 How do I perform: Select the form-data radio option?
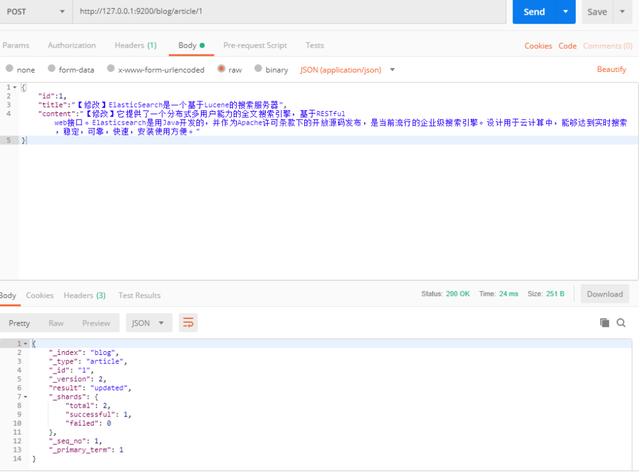[x=51, y=69]
